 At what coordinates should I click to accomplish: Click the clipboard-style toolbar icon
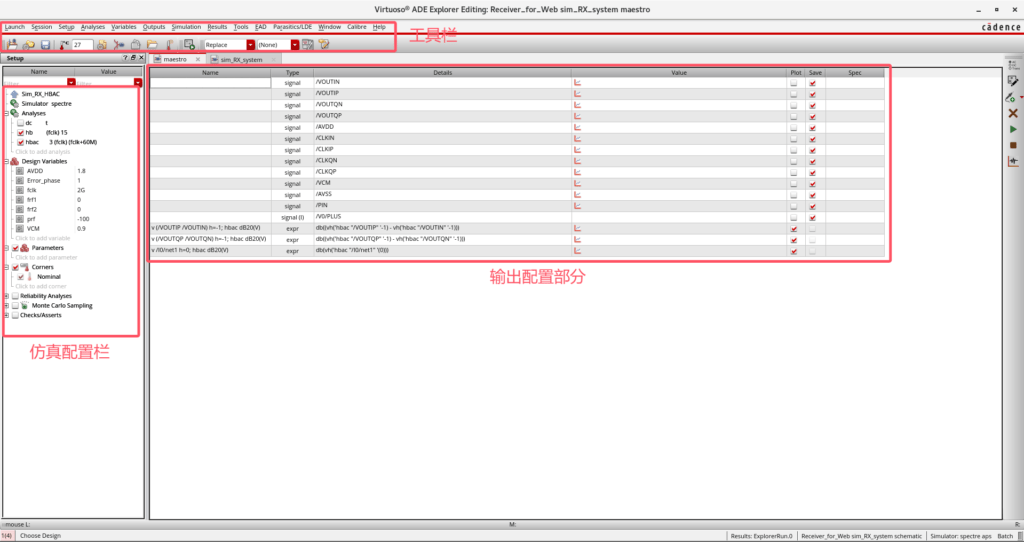(136, 45)
